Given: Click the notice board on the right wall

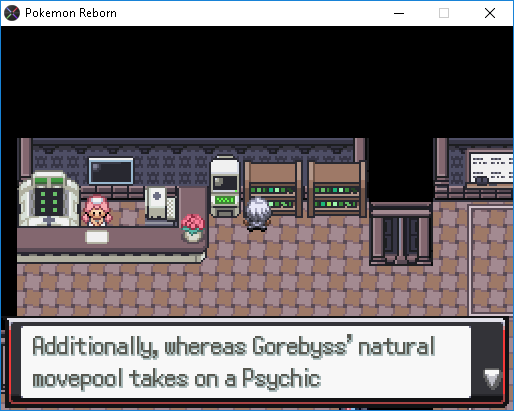Looking at the screenshot, I should point(490,169).
